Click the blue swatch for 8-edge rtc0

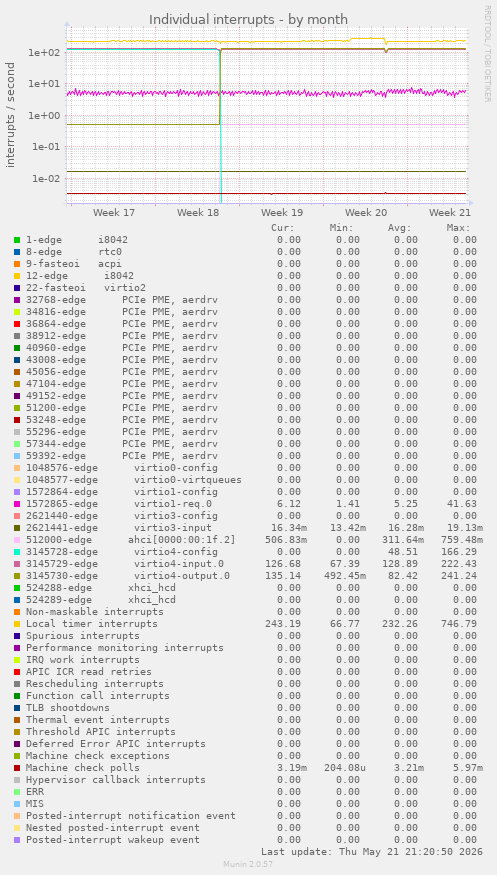click(x=17, y=252)
